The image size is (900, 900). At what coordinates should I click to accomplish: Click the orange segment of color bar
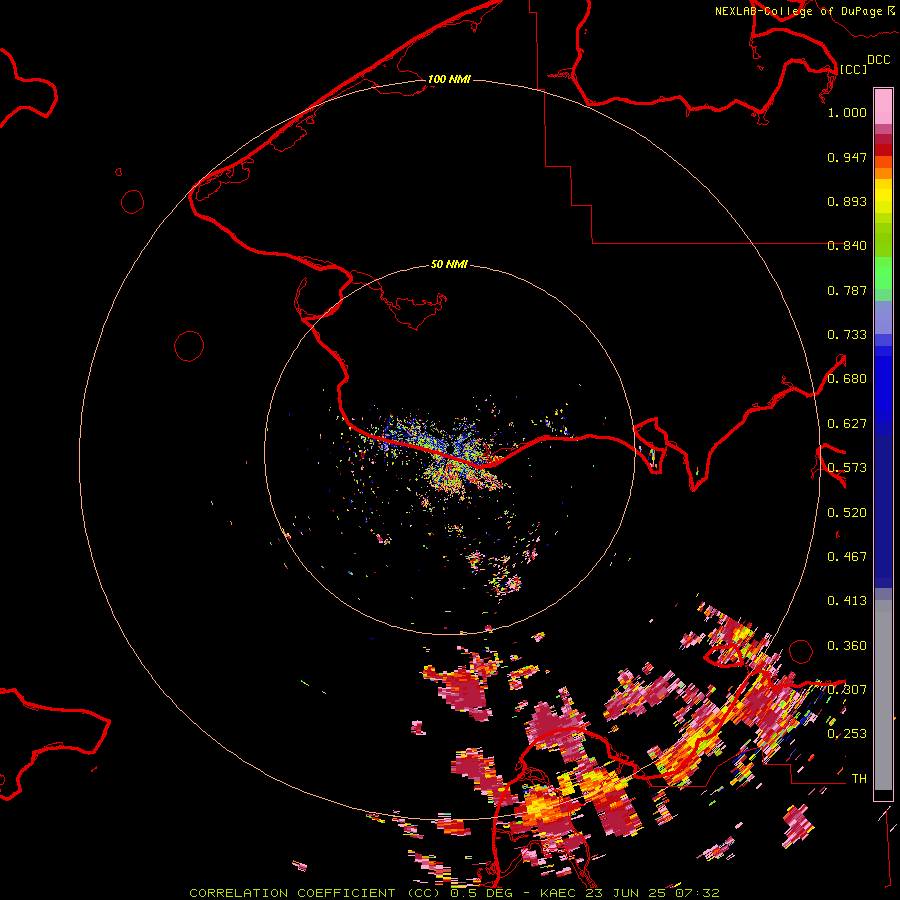(x=883, y=173)
